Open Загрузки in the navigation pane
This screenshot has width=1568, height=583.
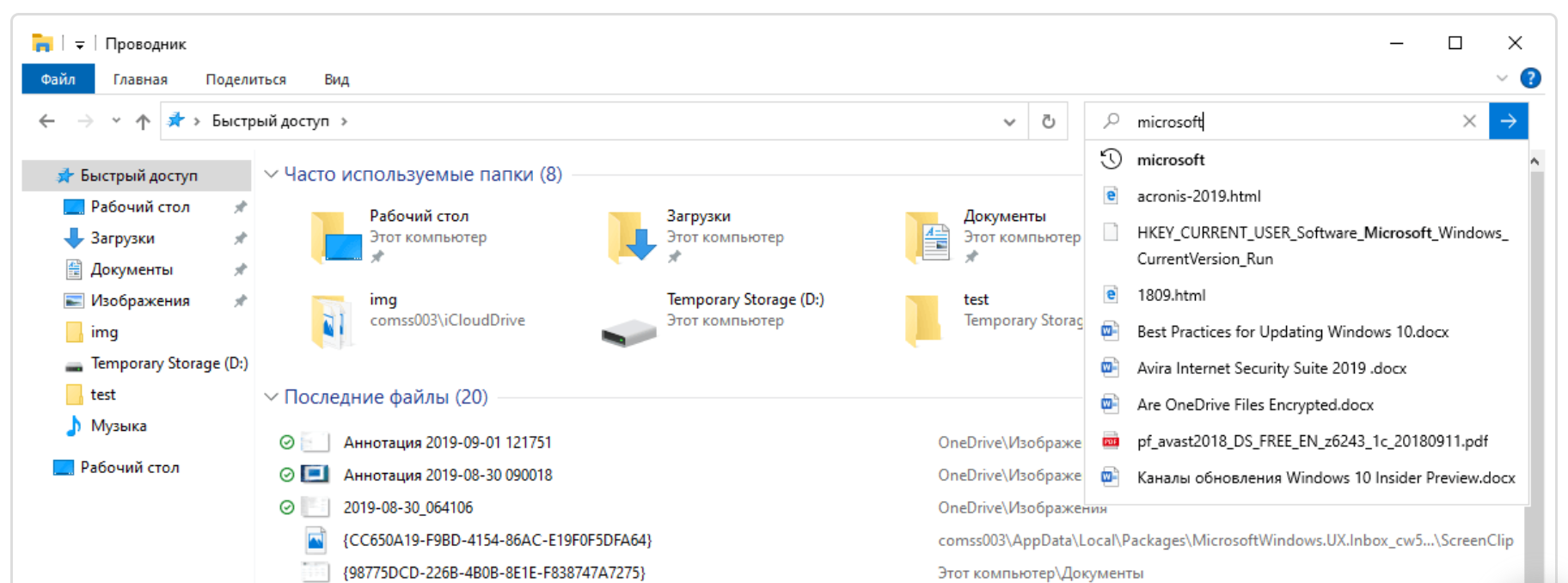(122, 238)
